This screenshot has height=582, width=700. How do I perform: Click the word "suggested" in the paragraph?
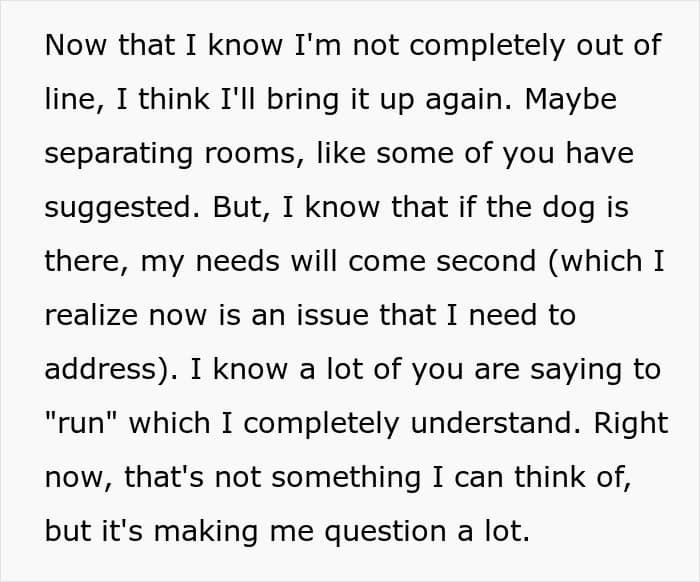122,209
